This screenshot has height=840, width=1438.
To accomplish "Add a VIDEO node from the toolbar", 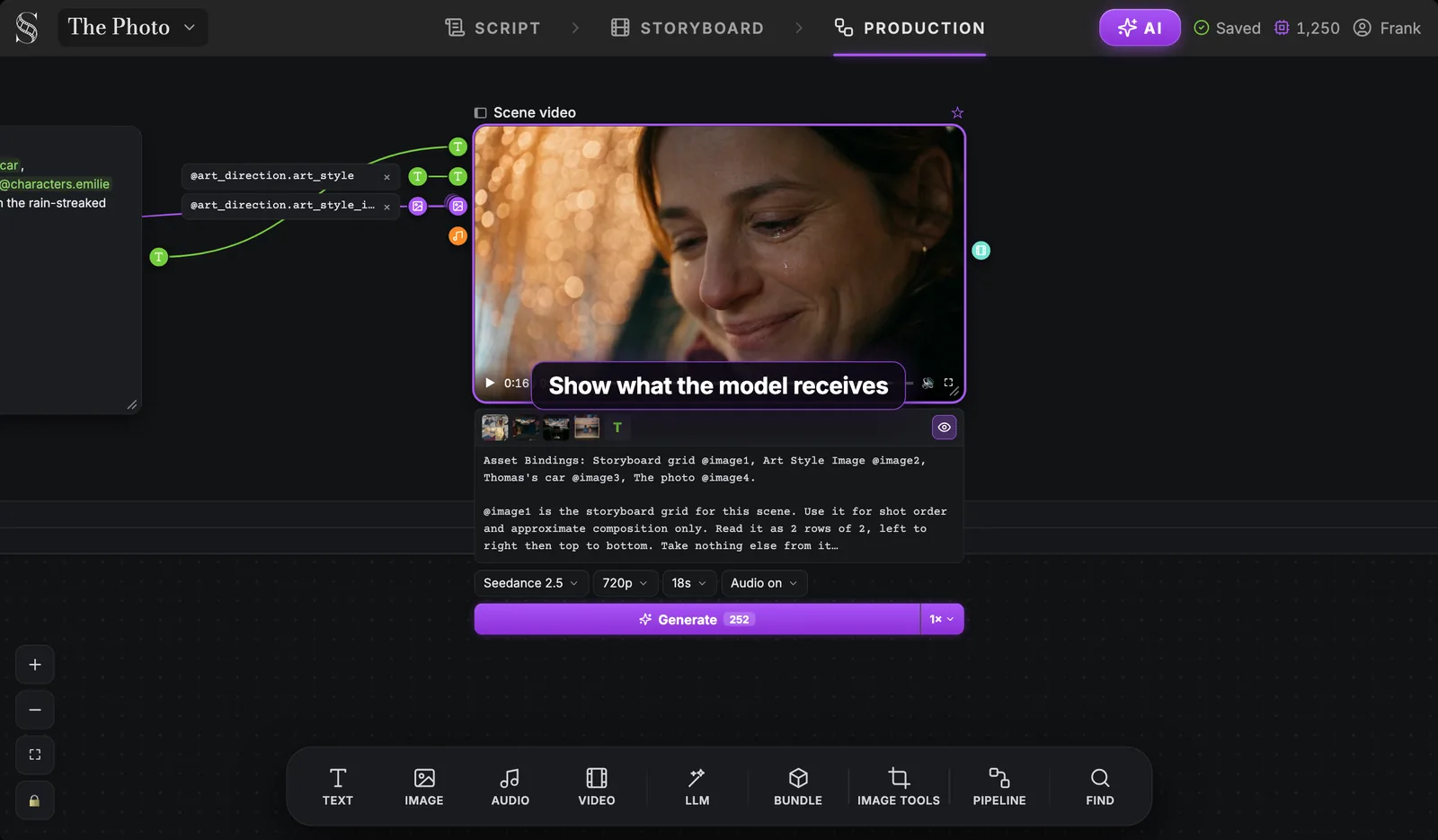I will click(x=597, y=787).
